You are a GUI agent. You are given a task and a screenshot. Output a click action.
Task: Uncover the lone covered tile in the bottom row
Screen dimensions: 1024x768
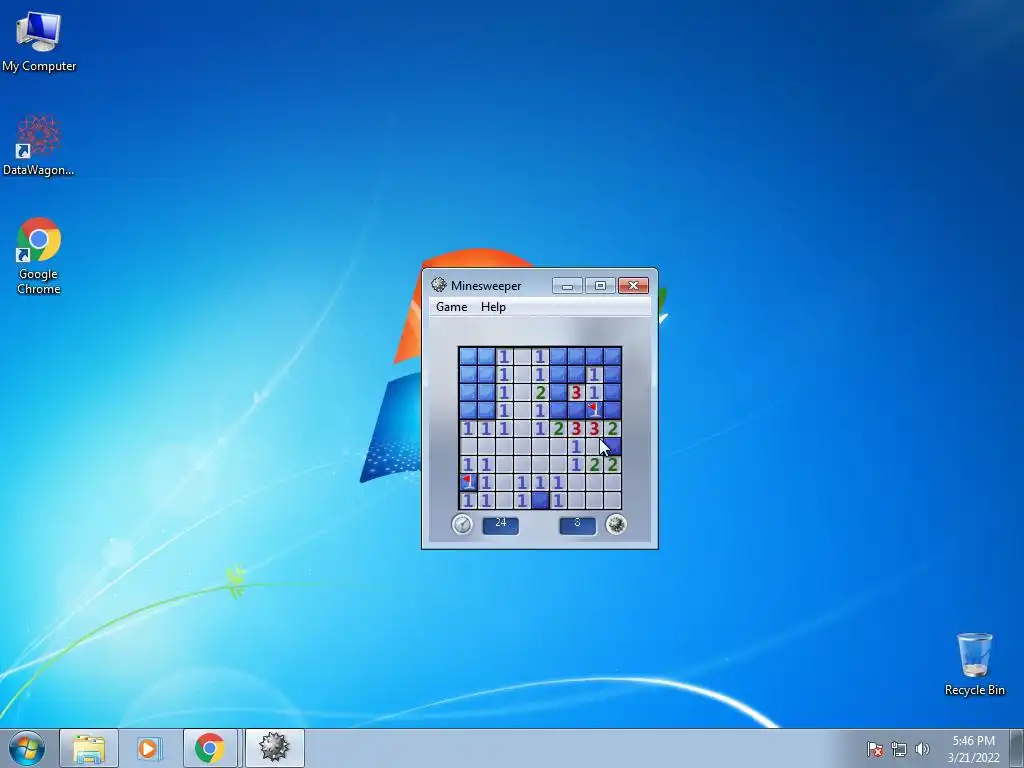(x=540, y=501)
